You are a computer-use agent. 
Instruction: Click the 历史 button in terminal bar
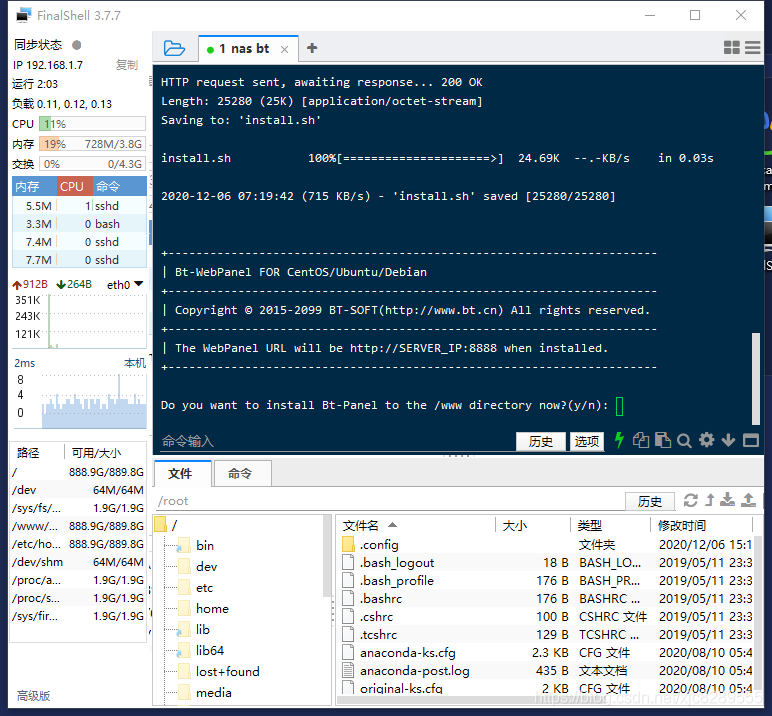pos(541,441)
